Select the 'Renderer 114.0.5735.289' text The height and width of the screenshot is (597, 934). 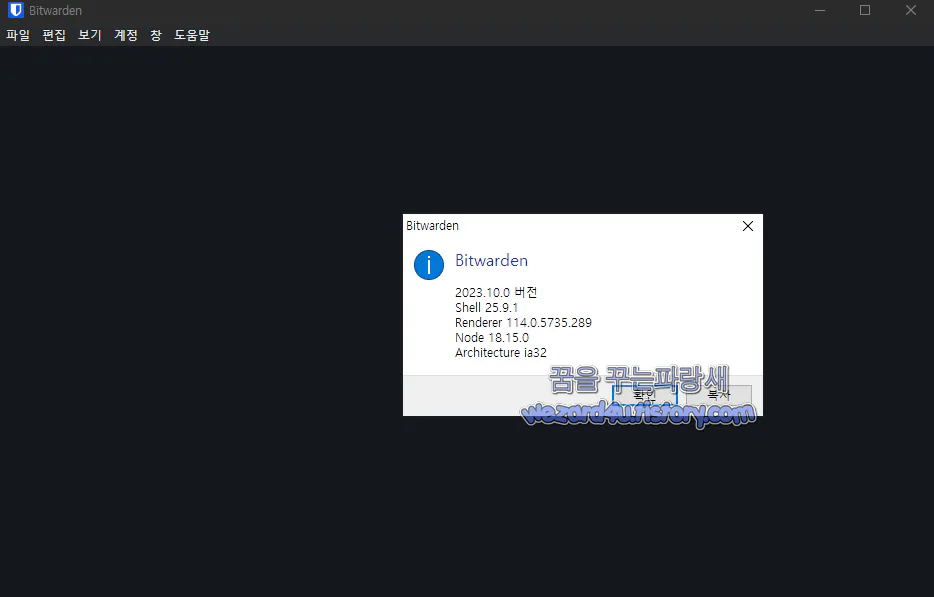[x=524, y=322]
